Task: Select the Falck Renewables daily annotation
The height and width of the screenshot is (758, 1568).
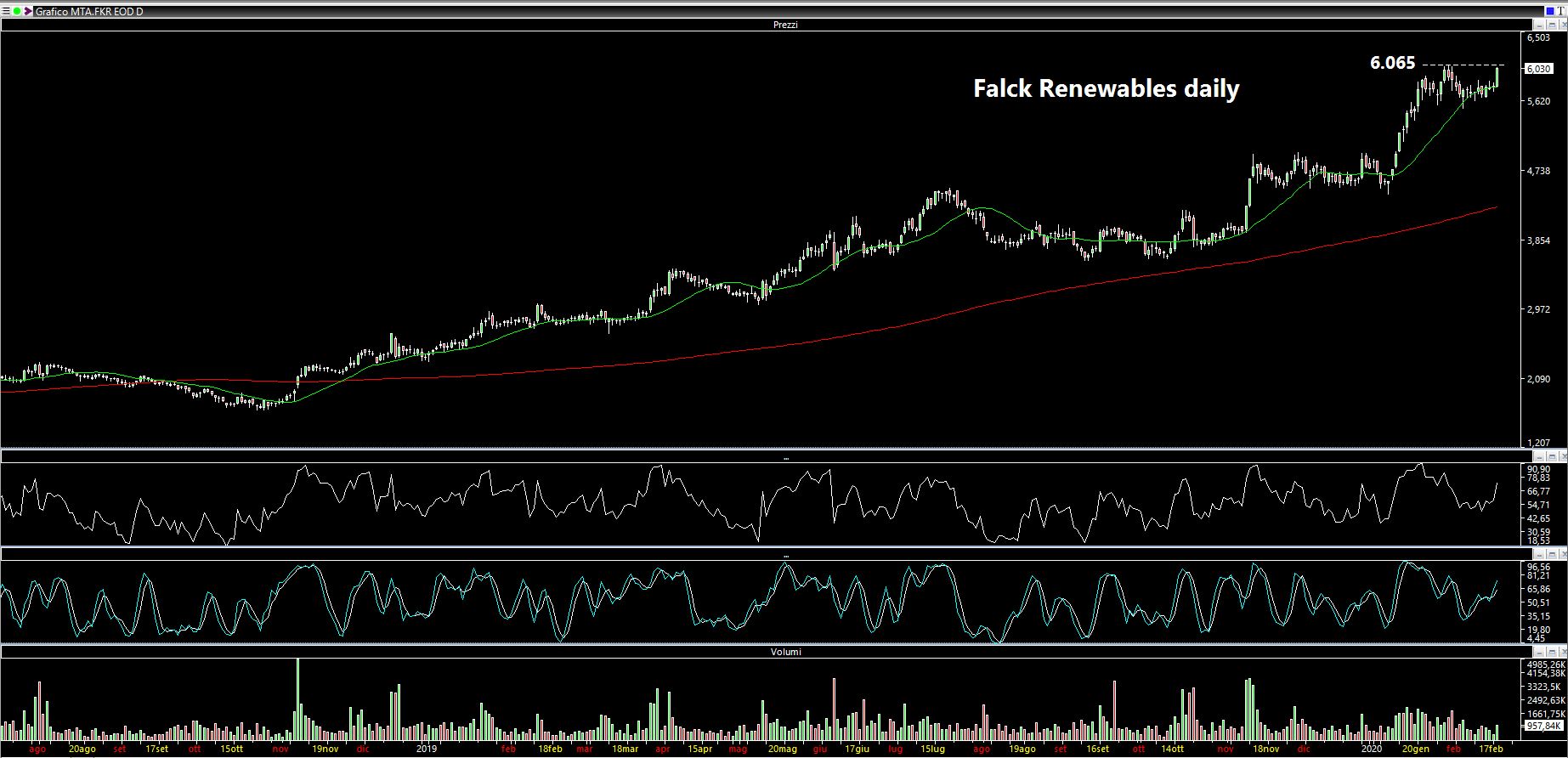Action: [1106, 88]
